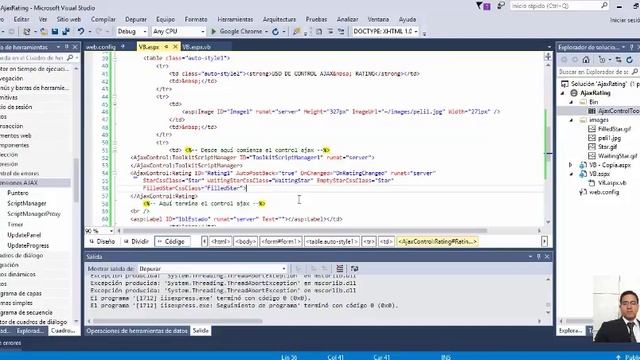Screen dimensions: 640x360
Task: Toggle word wrap icon in Output panel
Action: 354,269
